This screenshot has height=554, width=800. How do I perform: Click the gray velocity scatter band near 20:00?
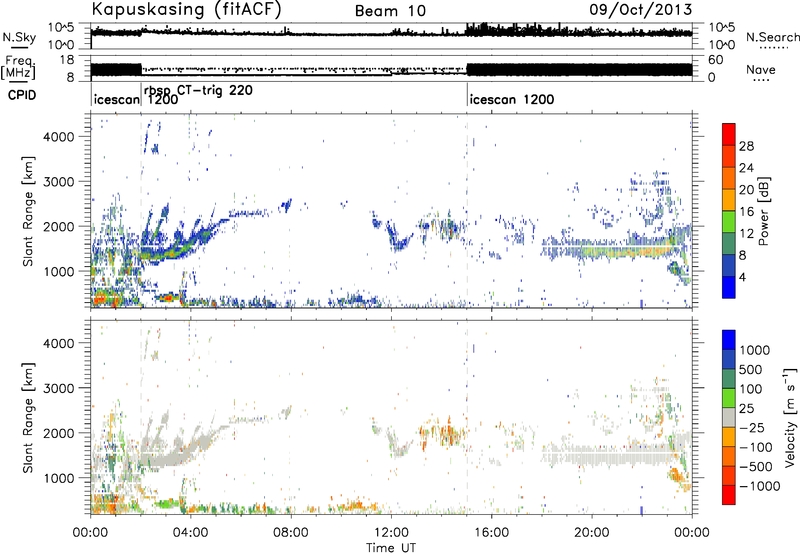coord(607,456)
